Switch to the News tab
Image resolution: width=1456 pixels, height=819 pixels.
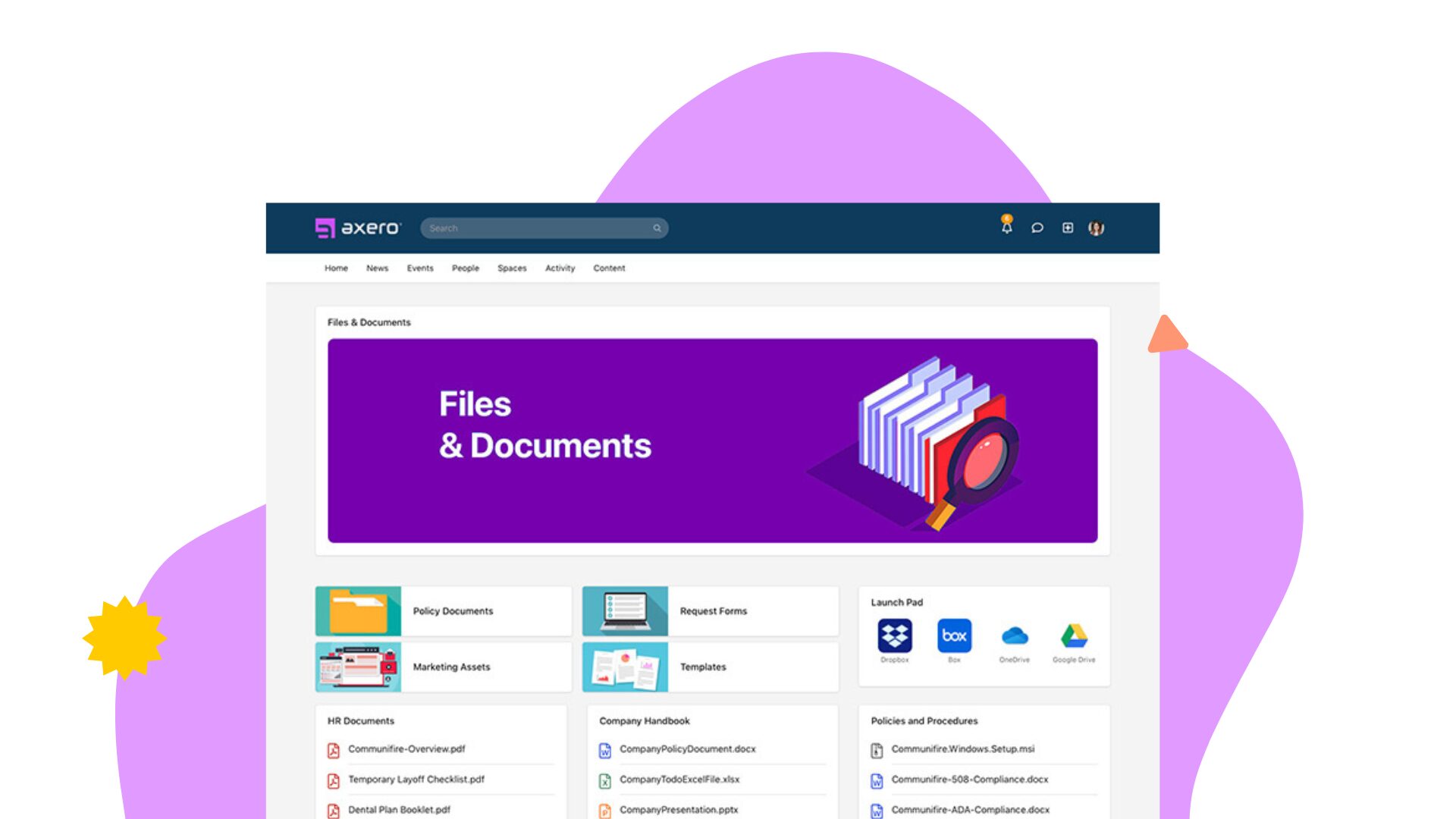click(377, 268)
